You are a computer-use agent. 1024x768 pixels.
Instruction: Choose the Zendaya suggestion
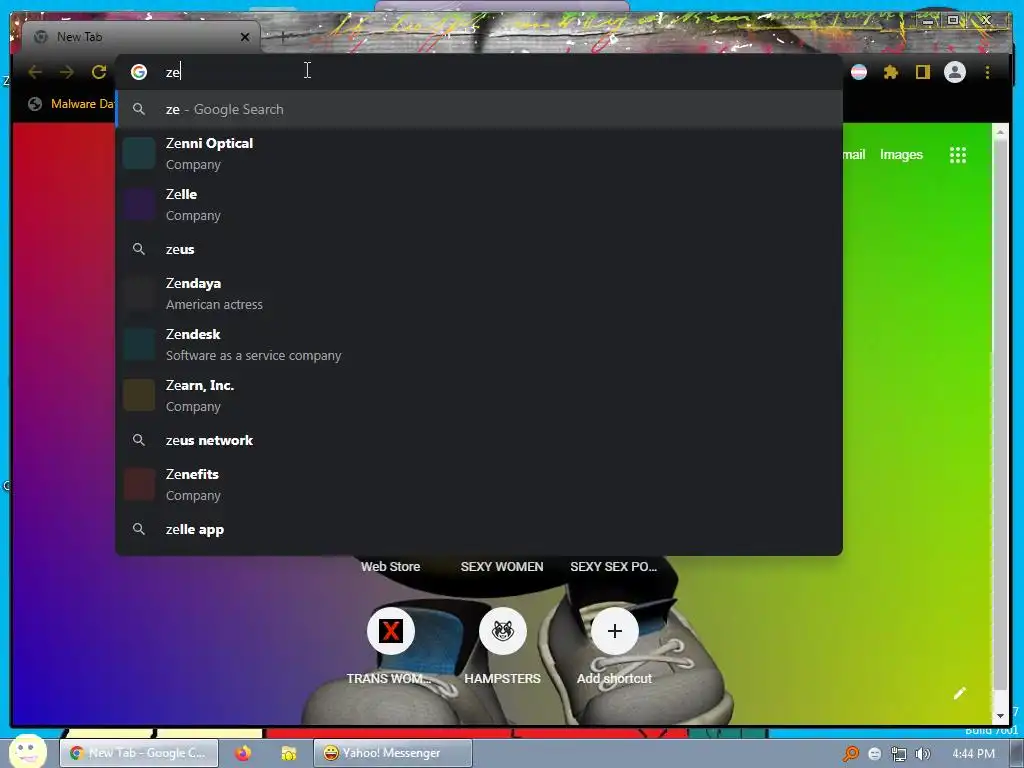pos(479,293)
